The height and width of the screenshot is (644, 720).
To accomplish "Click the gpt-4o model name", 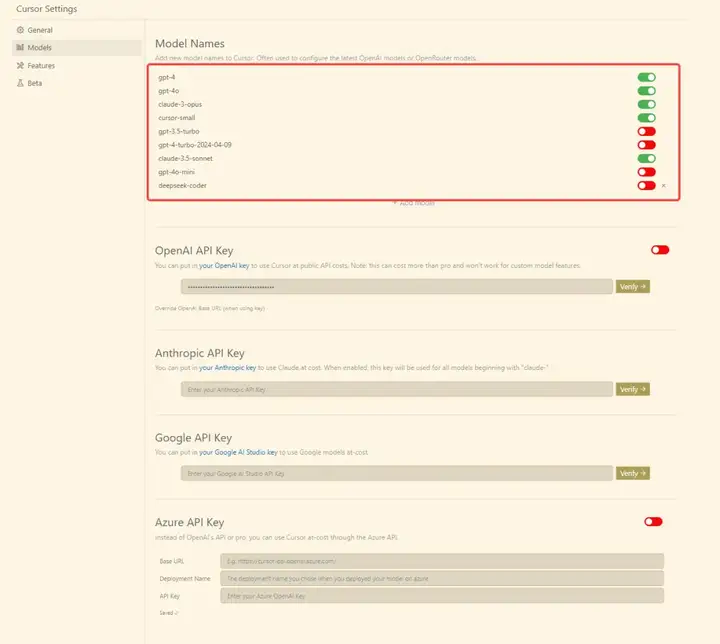I will tap(169, 91).
